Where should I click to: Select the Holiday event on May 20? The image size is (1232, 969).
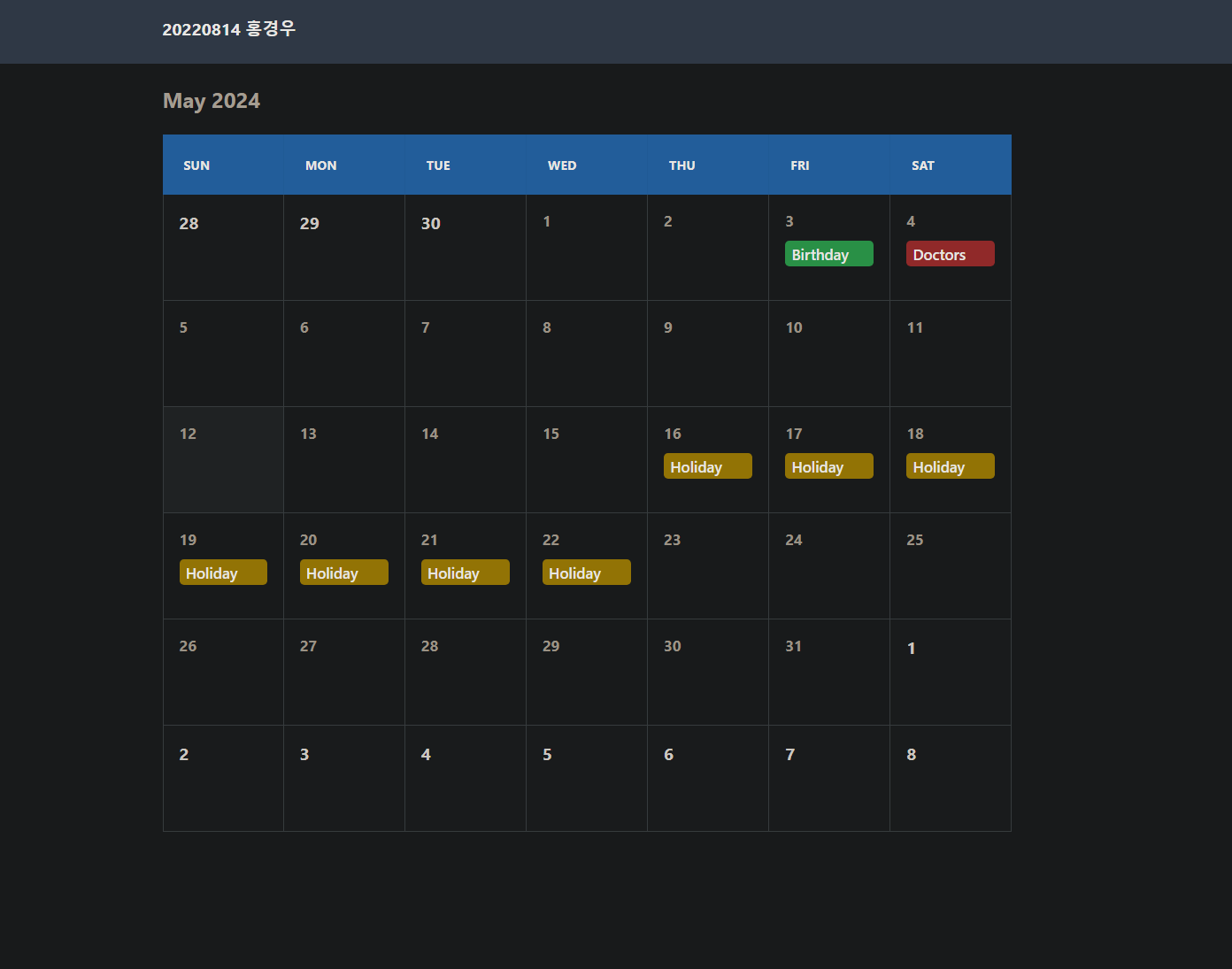343,573
